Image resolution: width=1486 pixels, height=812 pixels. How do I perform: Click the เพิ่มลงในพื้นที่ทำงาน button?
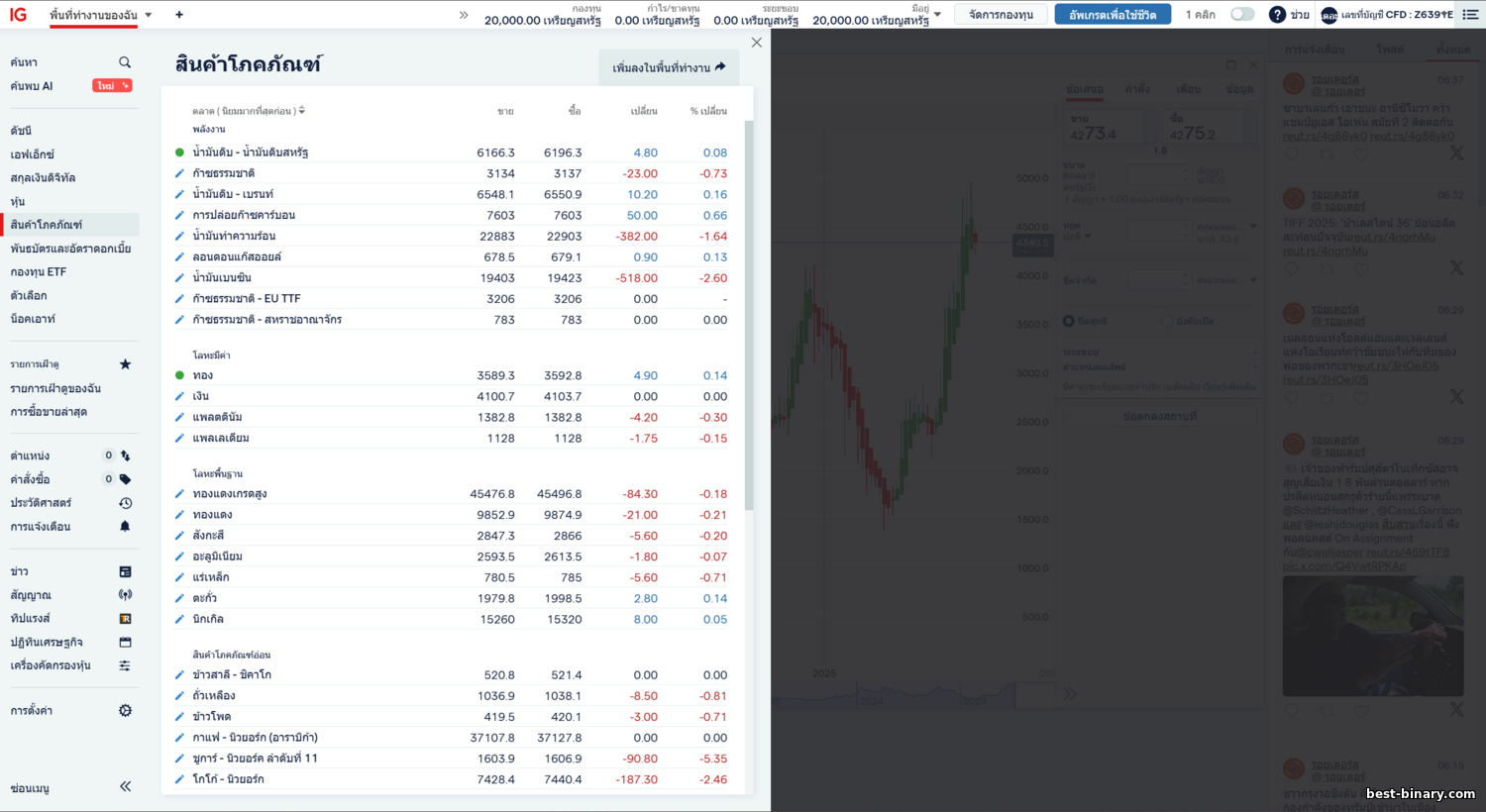(669, 67)
